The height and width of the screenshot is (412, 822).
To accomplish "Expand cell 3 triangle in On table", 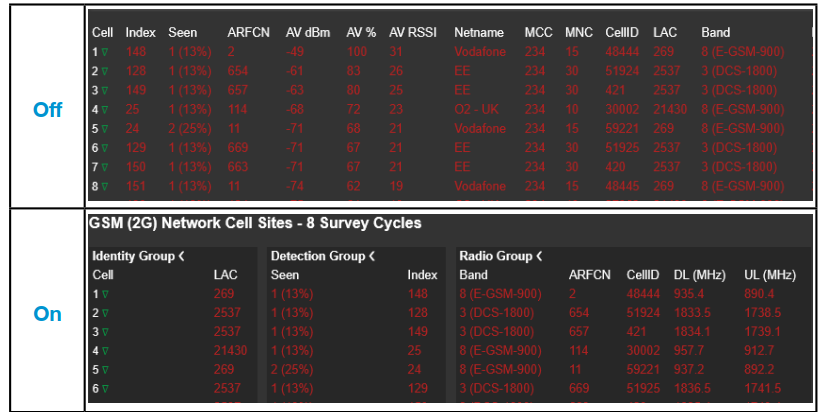I will click(105, 332).
